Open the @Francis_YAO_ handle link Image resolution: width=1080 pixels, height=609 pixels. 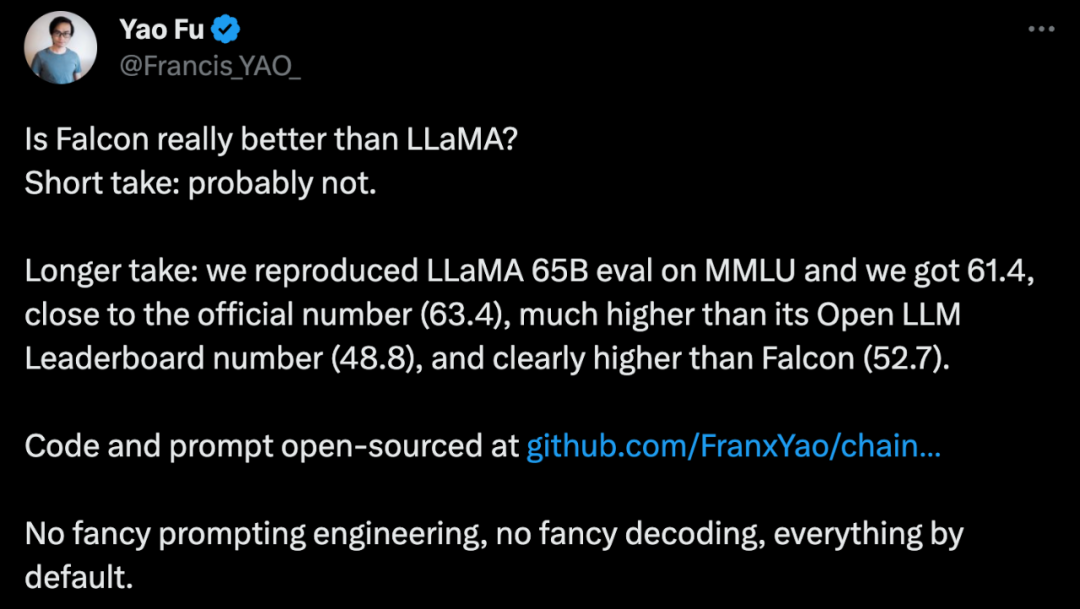click(x=211, y=66)
